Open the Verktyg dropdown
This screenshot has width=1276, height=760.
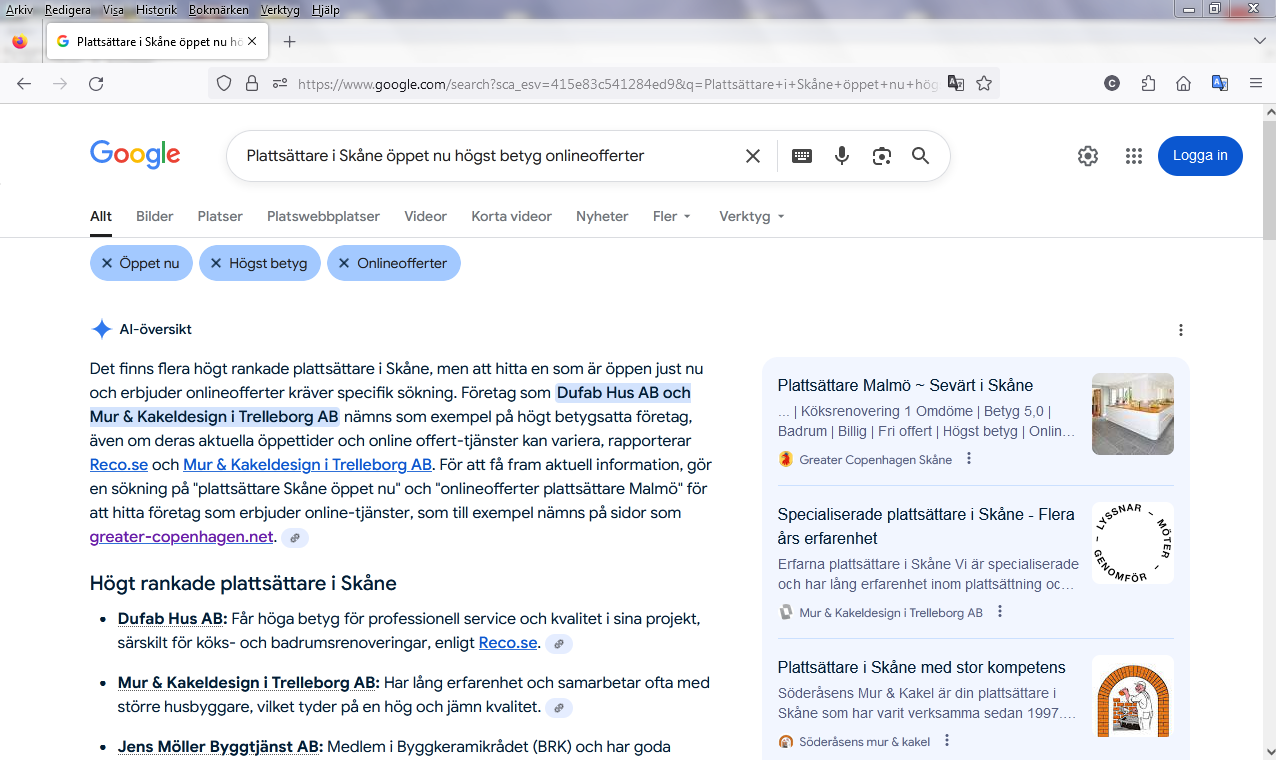[x=751, y=216]
